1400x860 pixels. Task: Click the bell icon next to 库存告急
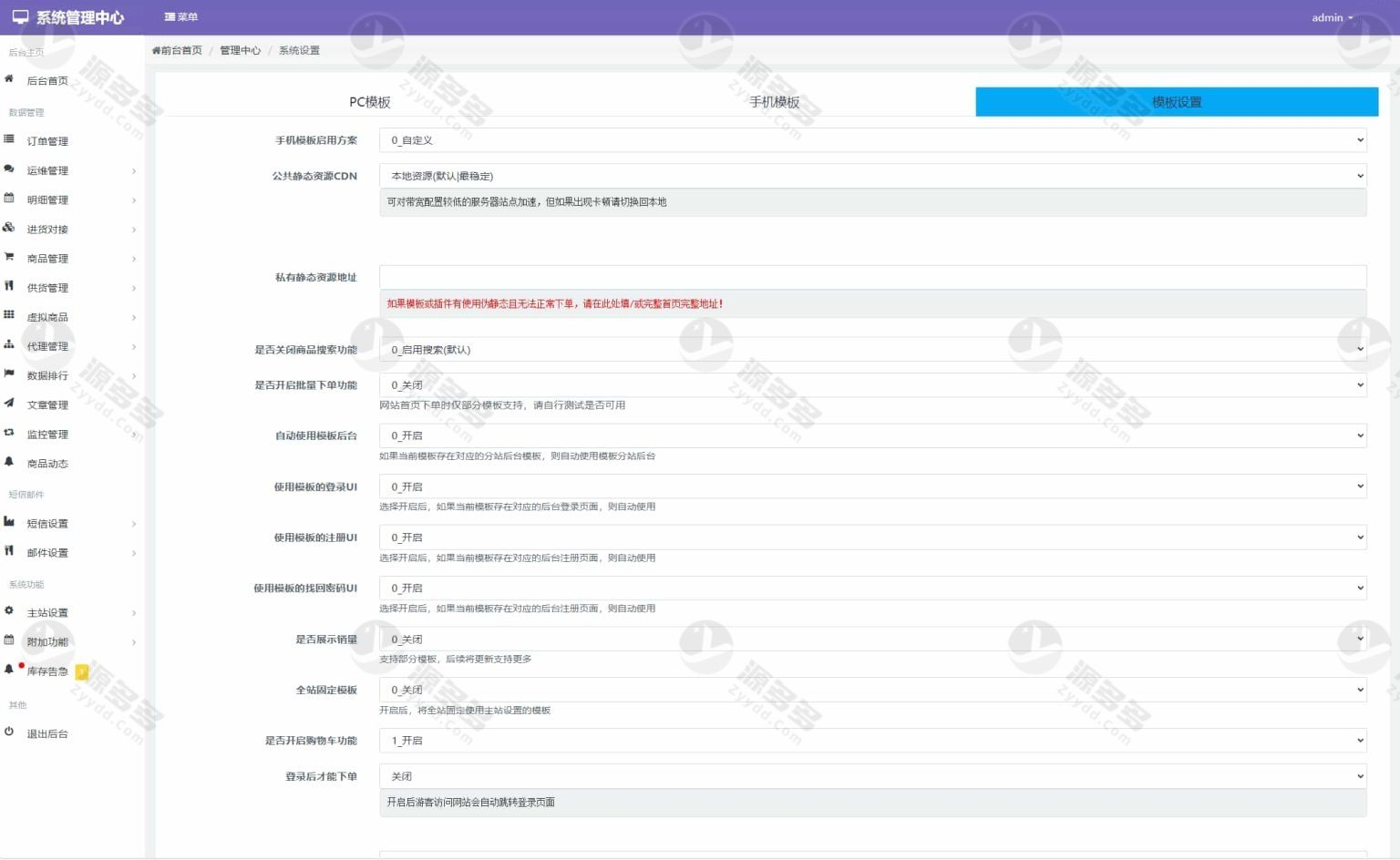pyautogui.click(x=9, y=669)
